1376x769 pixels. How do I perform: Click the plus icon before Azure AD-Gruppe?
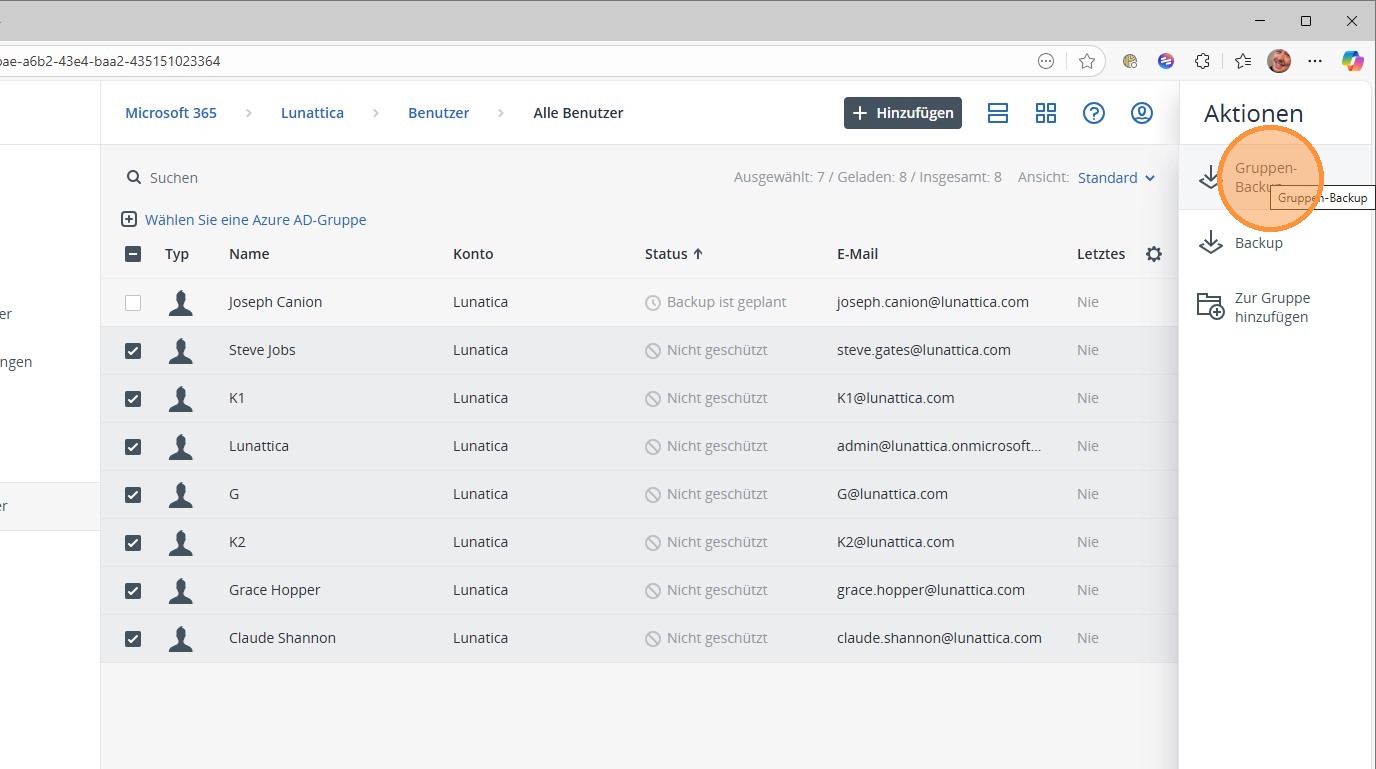coord(129,219)
